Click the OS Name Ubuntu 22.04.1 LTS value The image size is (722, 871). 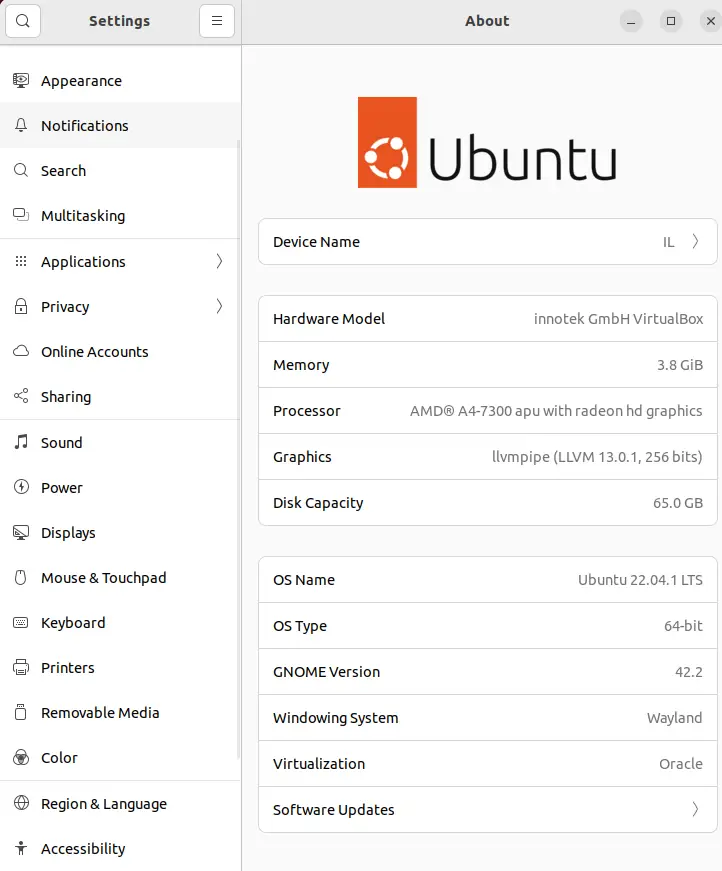(640, 580)
